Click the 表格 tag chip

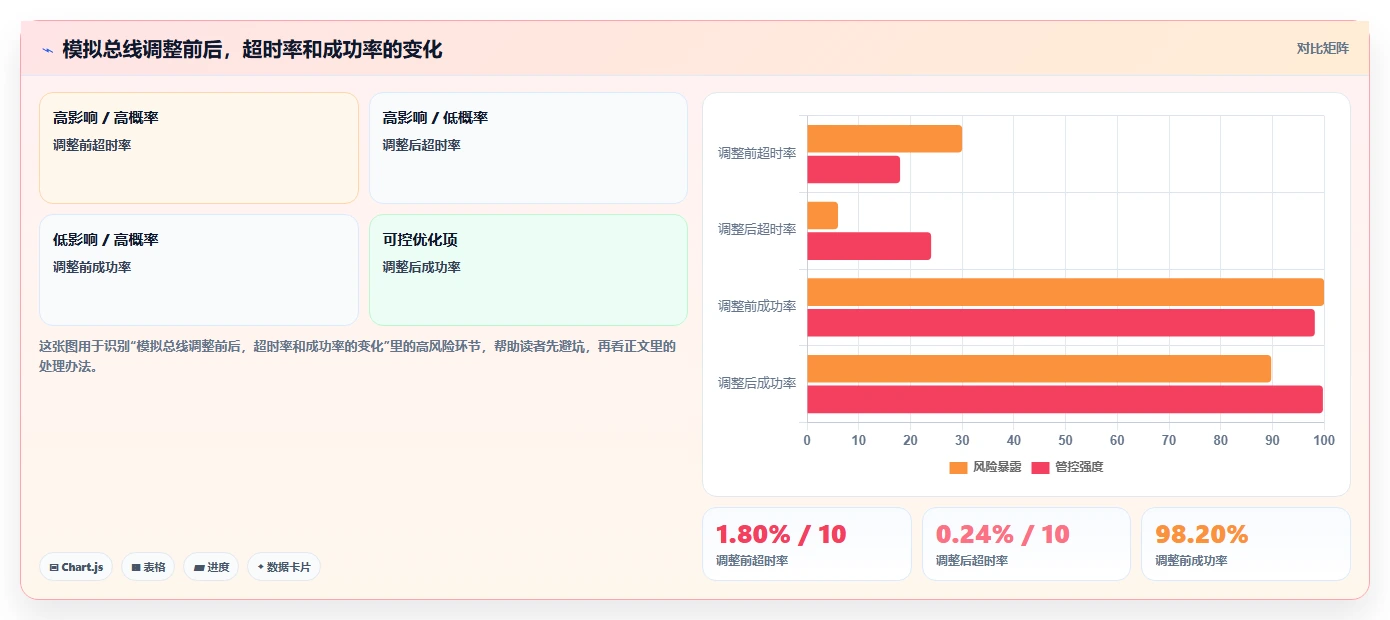point(148,567)
